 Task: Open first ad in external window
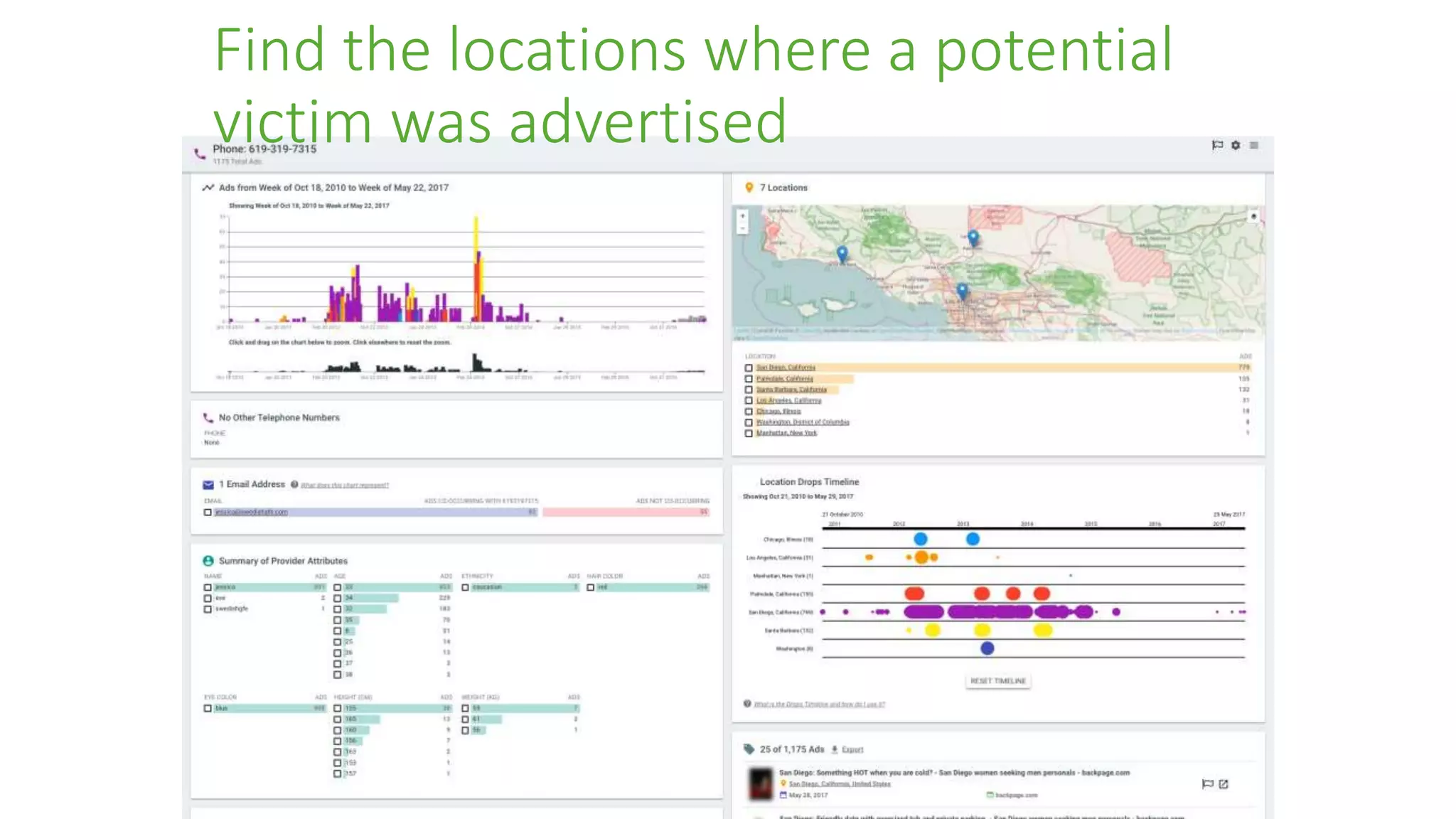click(x=1224, y=784)
